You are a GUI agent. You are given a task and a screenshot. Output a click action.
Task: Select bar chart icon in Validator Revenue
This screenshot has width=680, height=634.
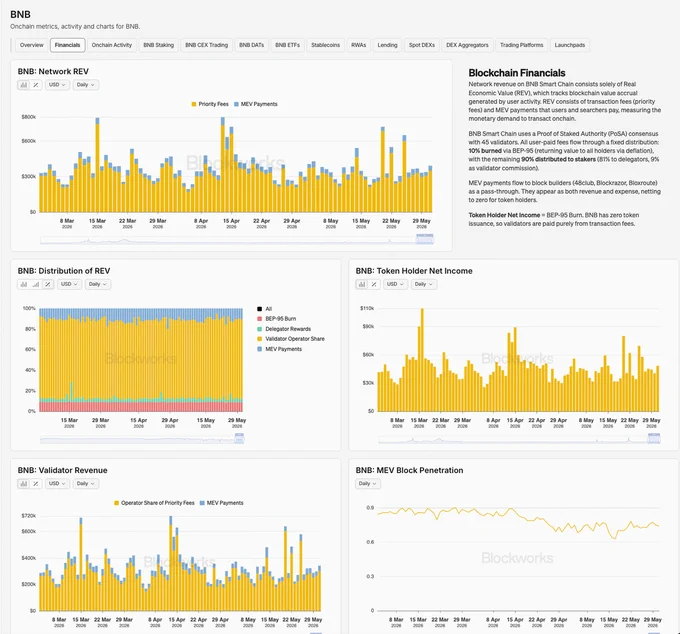[23, 484]
